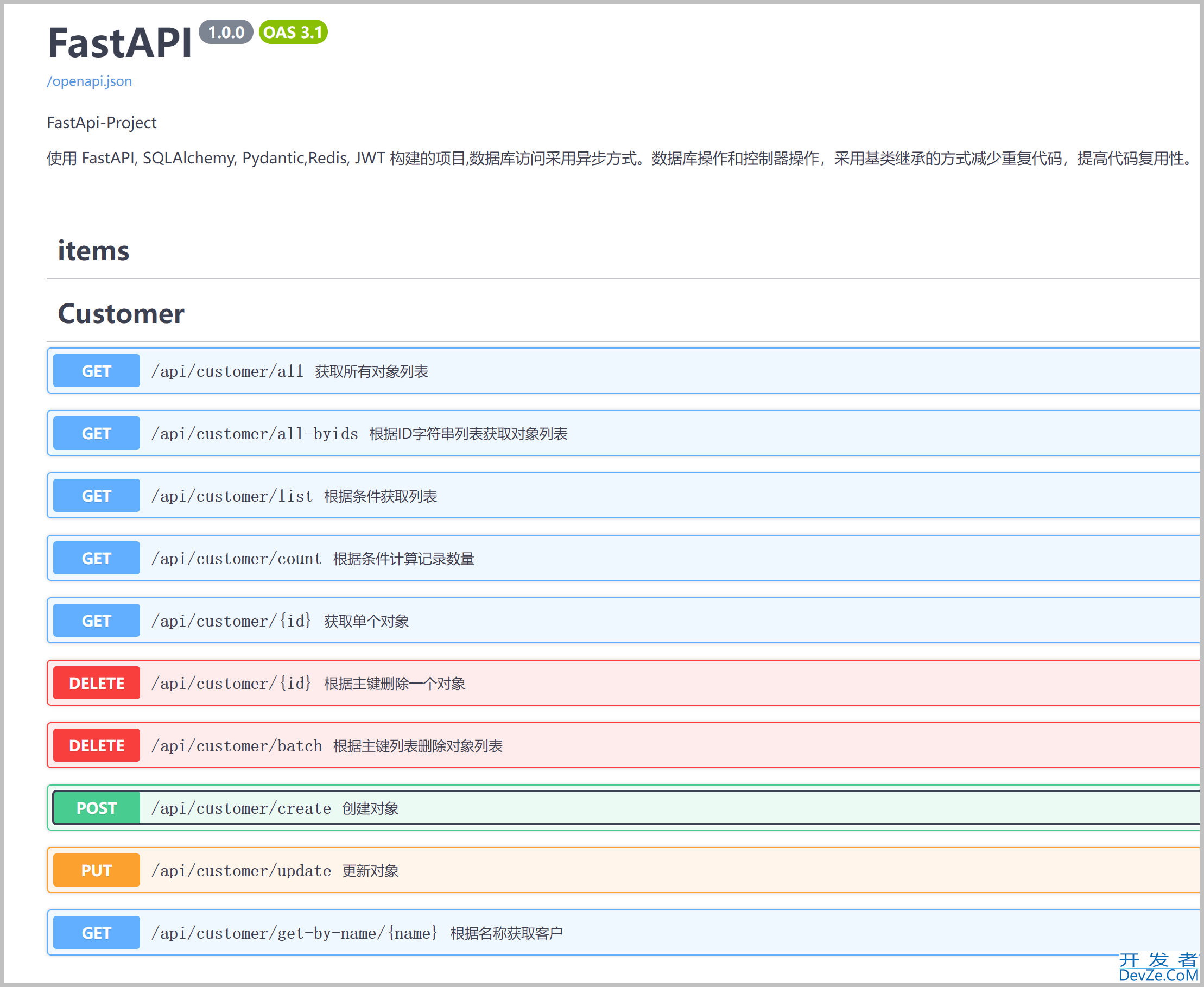Viewport: 1204px width, 987px height.
Task: Open /api/customer/create path text
Action: point(241,808)
